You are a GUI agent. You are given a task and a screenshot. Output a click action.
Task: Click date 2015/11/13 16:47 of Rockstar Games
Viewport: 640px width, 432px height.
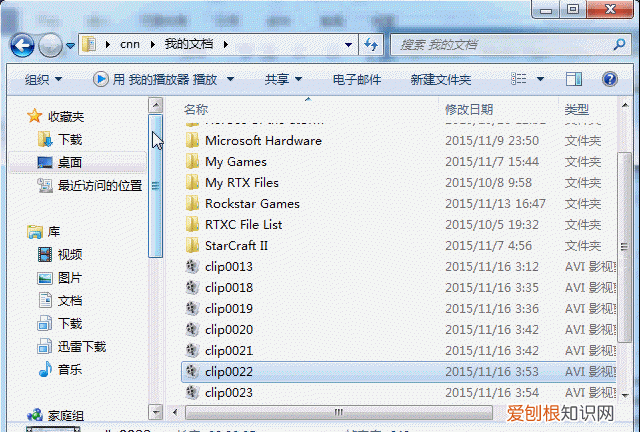[495, 203]
